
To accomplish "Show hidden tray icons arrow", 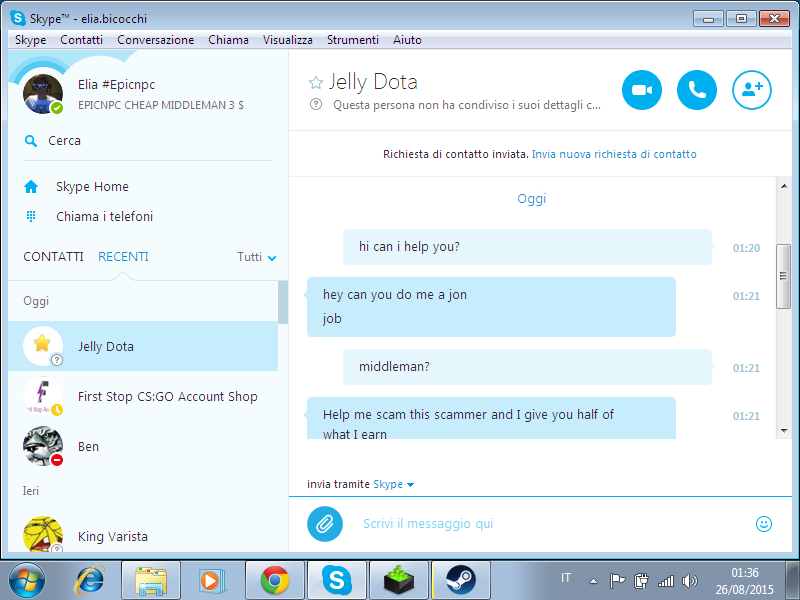I will point(593,581).
